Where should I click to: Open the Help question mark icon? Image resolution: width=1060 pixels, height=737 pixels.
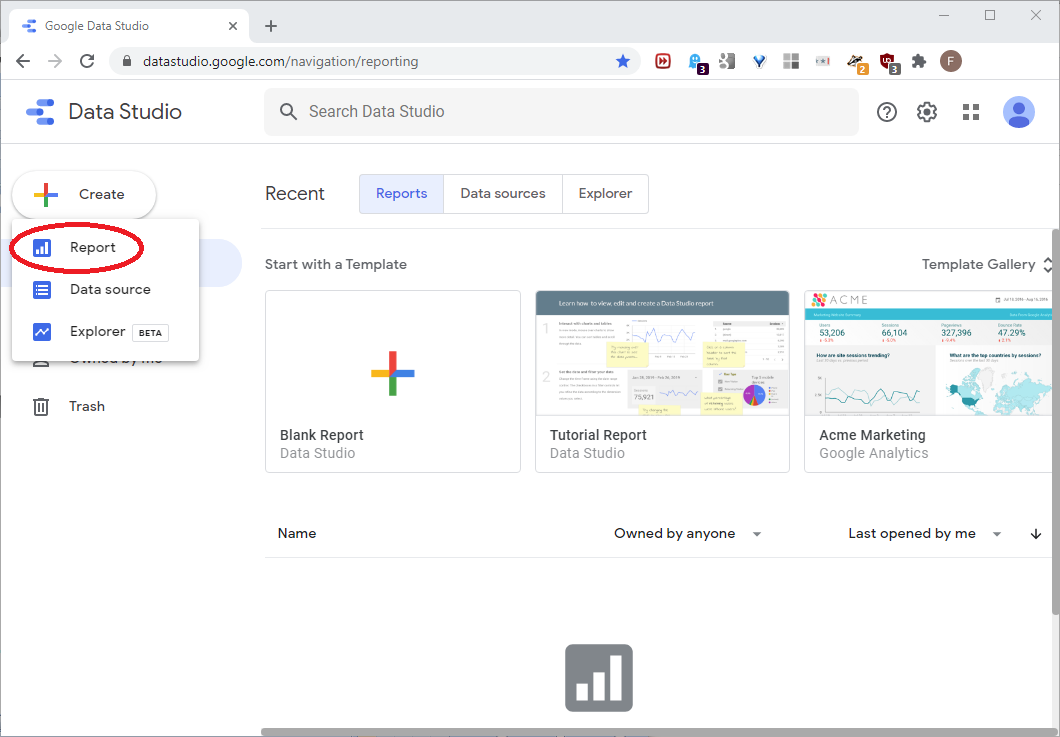pos(886,112)
